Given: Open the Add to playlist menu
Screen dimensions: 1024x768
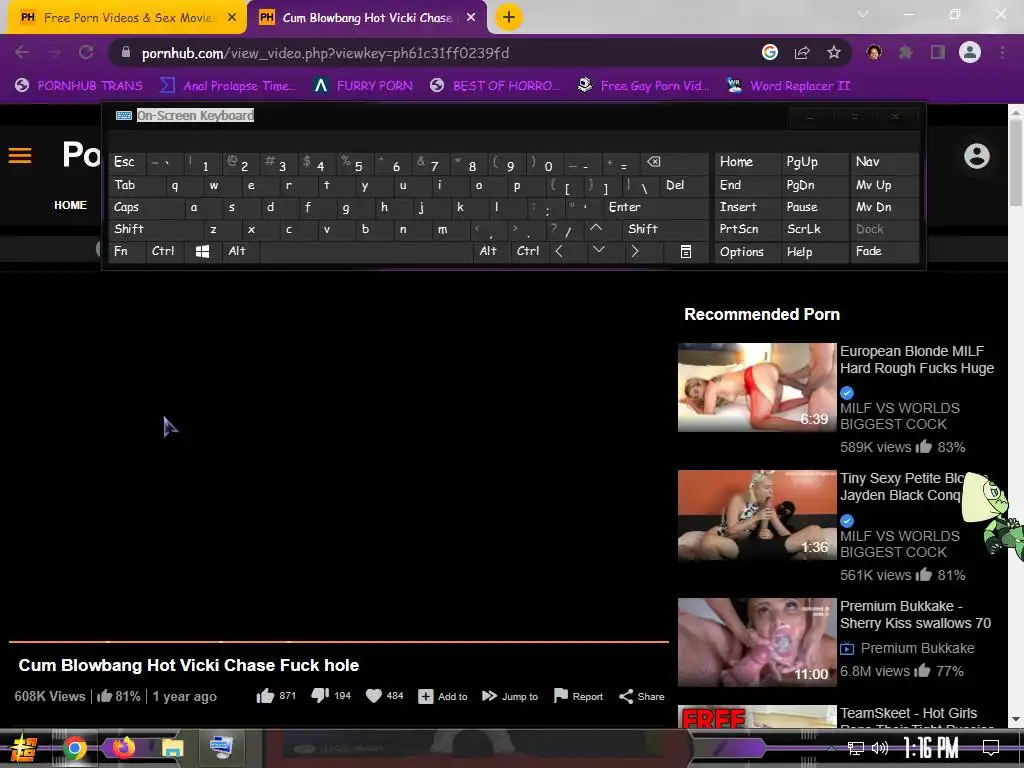Looking at the screenshot, I should [443, 696].
